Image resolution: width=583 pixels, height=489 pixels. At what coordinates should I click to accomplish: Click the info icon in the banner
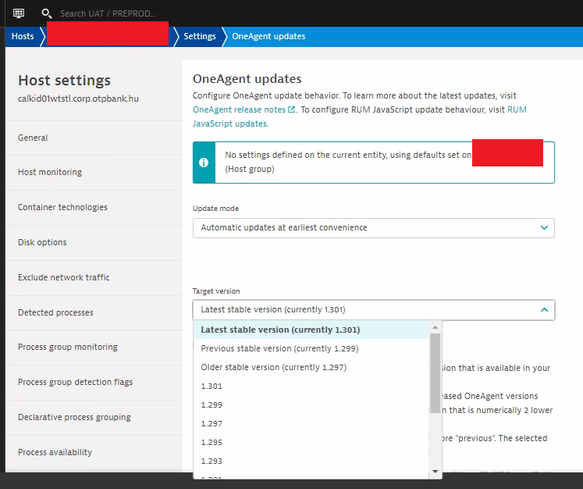click(x=204, y=163)
